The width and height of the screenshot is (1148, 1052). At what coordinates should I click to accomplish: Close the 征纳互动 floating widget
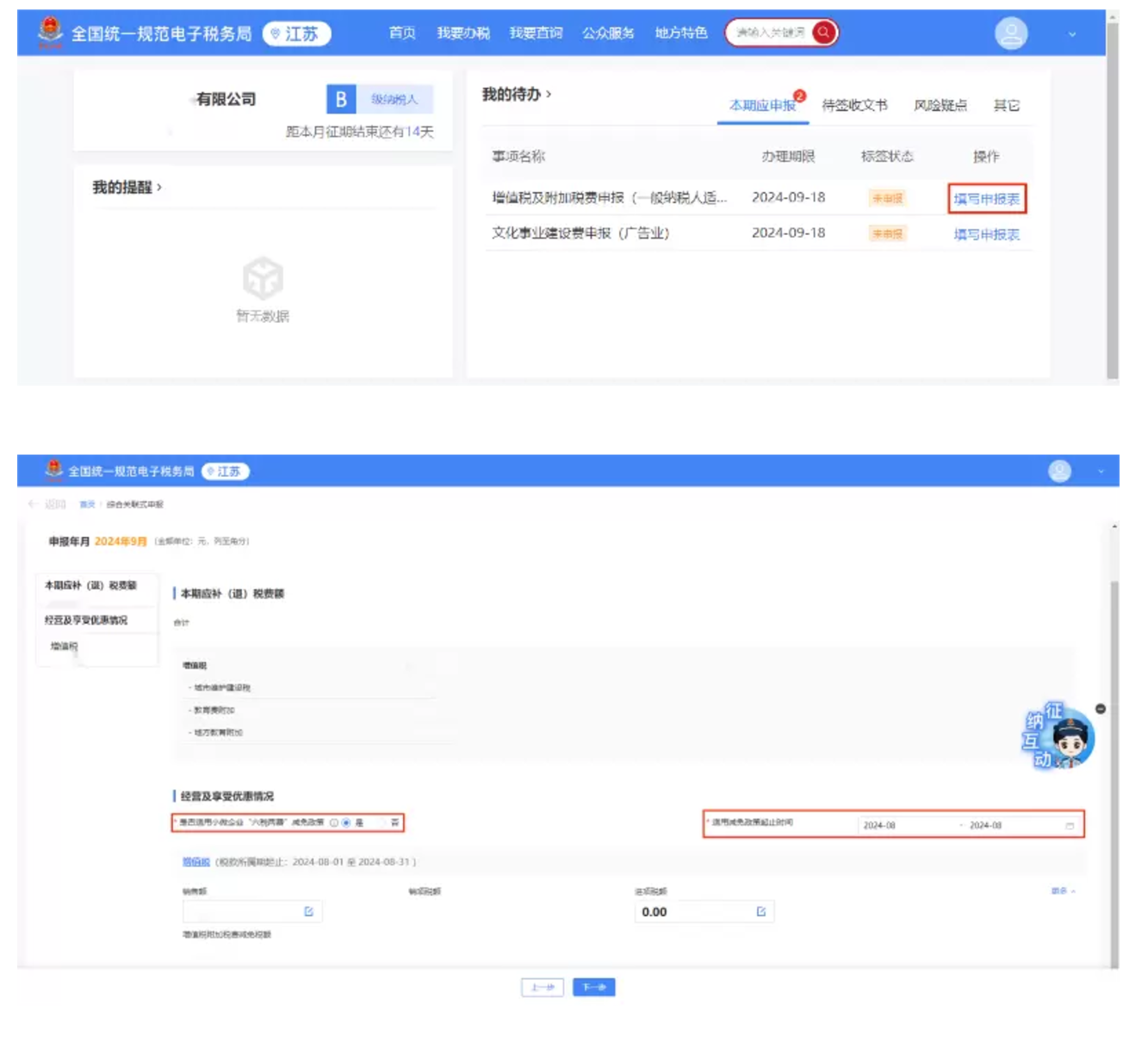(1100, 709)
